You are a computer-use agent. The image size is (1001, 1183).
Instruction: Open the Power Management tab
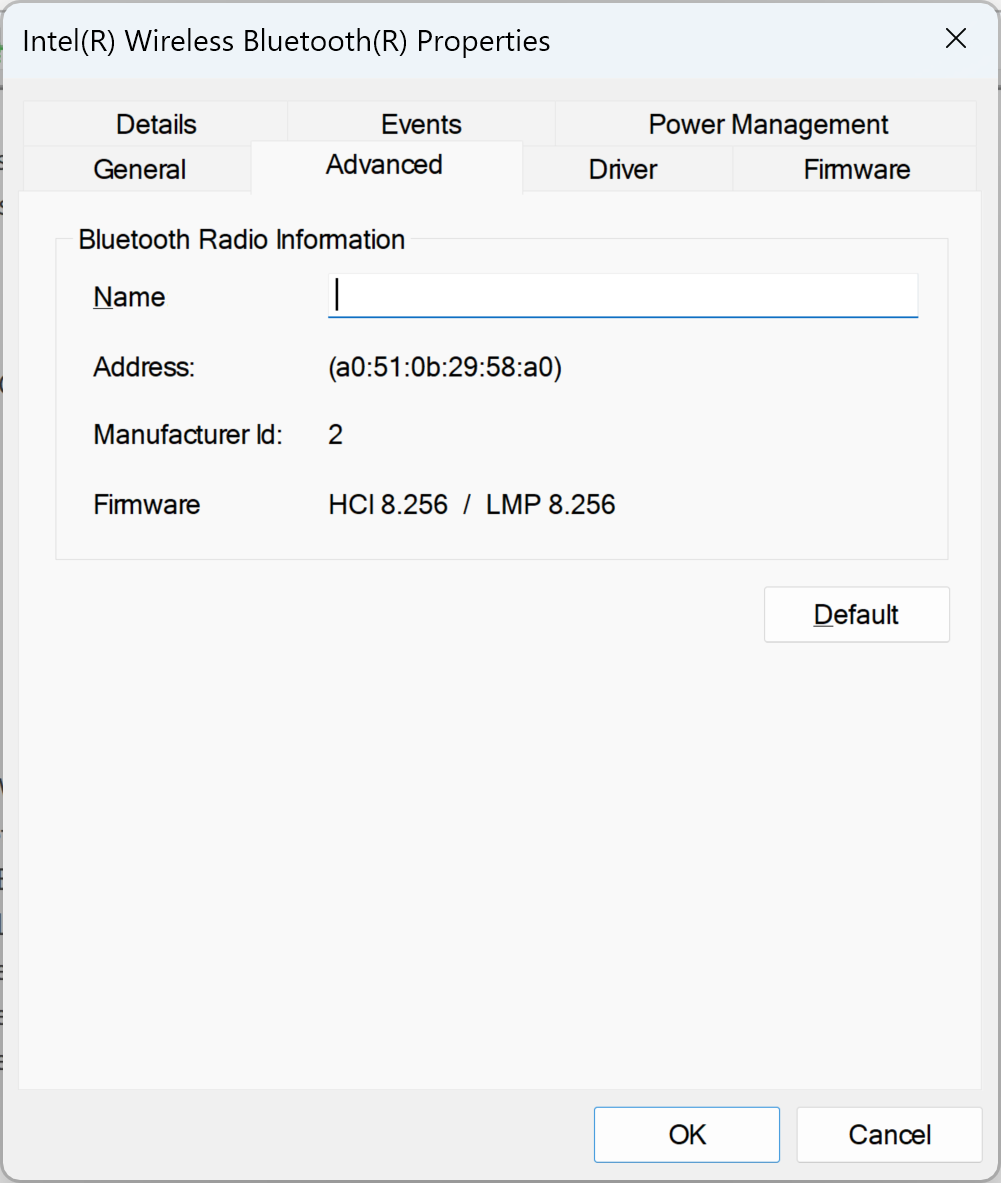point(767,124)
